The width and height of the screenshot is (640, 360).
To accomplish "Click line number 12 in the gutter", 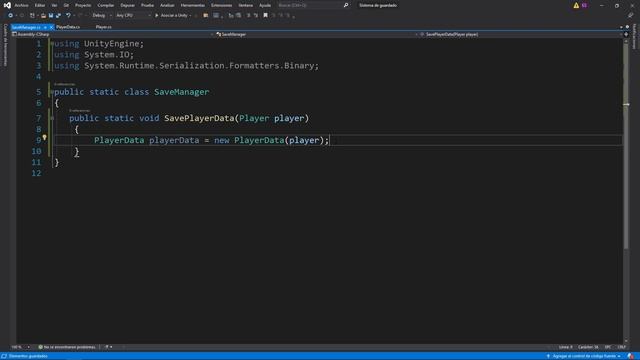I will pyautogui.click(x=36, y=173).
